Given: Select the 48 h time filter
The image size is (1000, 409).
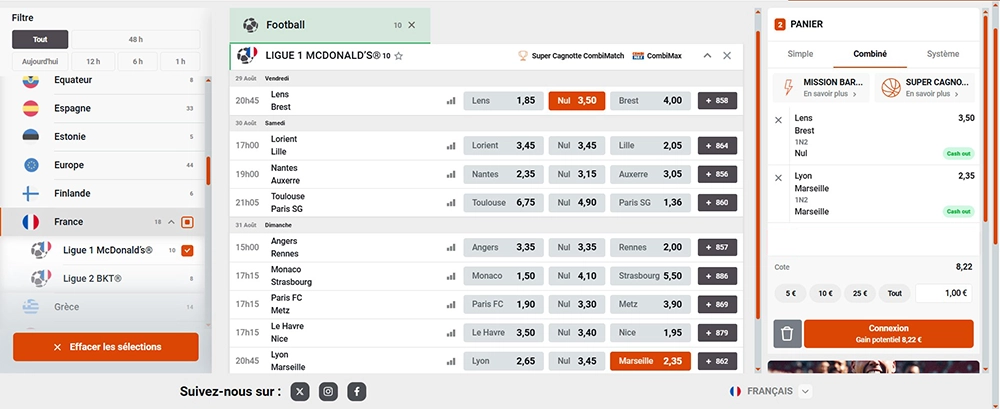Looking at the screenshot, I should (136, 40).
